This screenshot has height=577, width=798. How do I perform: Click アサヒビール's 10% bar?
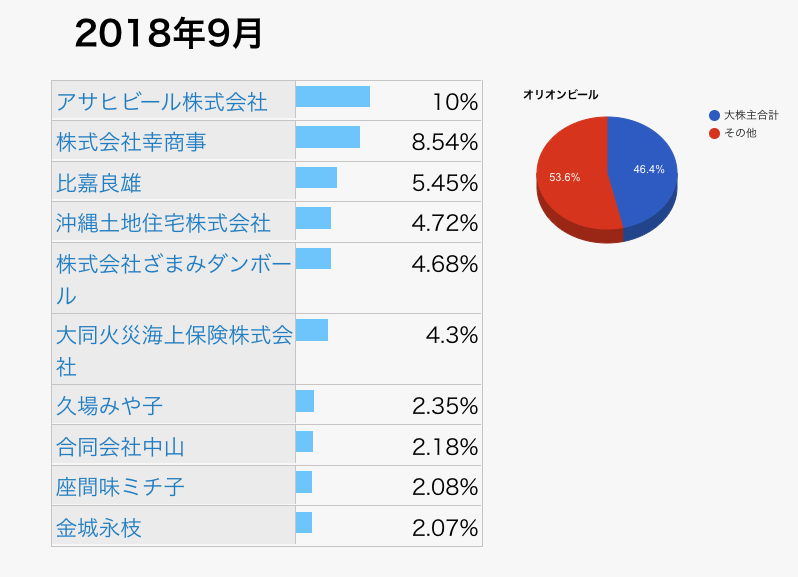333,96
